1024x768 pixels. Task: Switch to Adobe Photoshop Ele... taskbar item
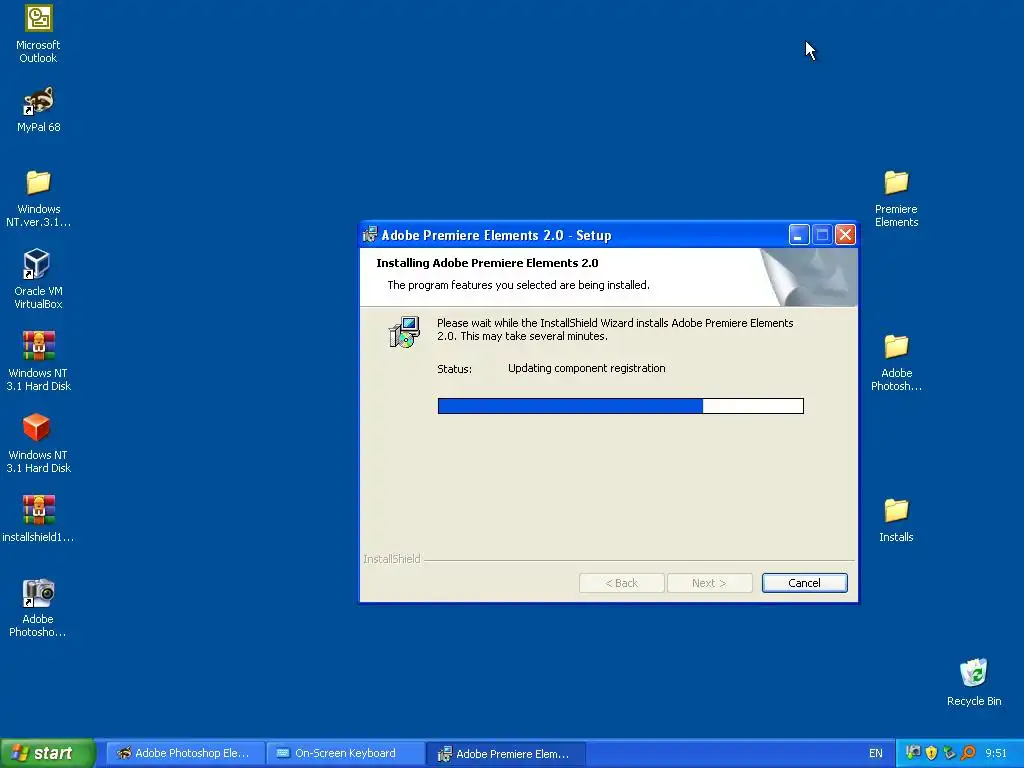[x=185, y=753]
